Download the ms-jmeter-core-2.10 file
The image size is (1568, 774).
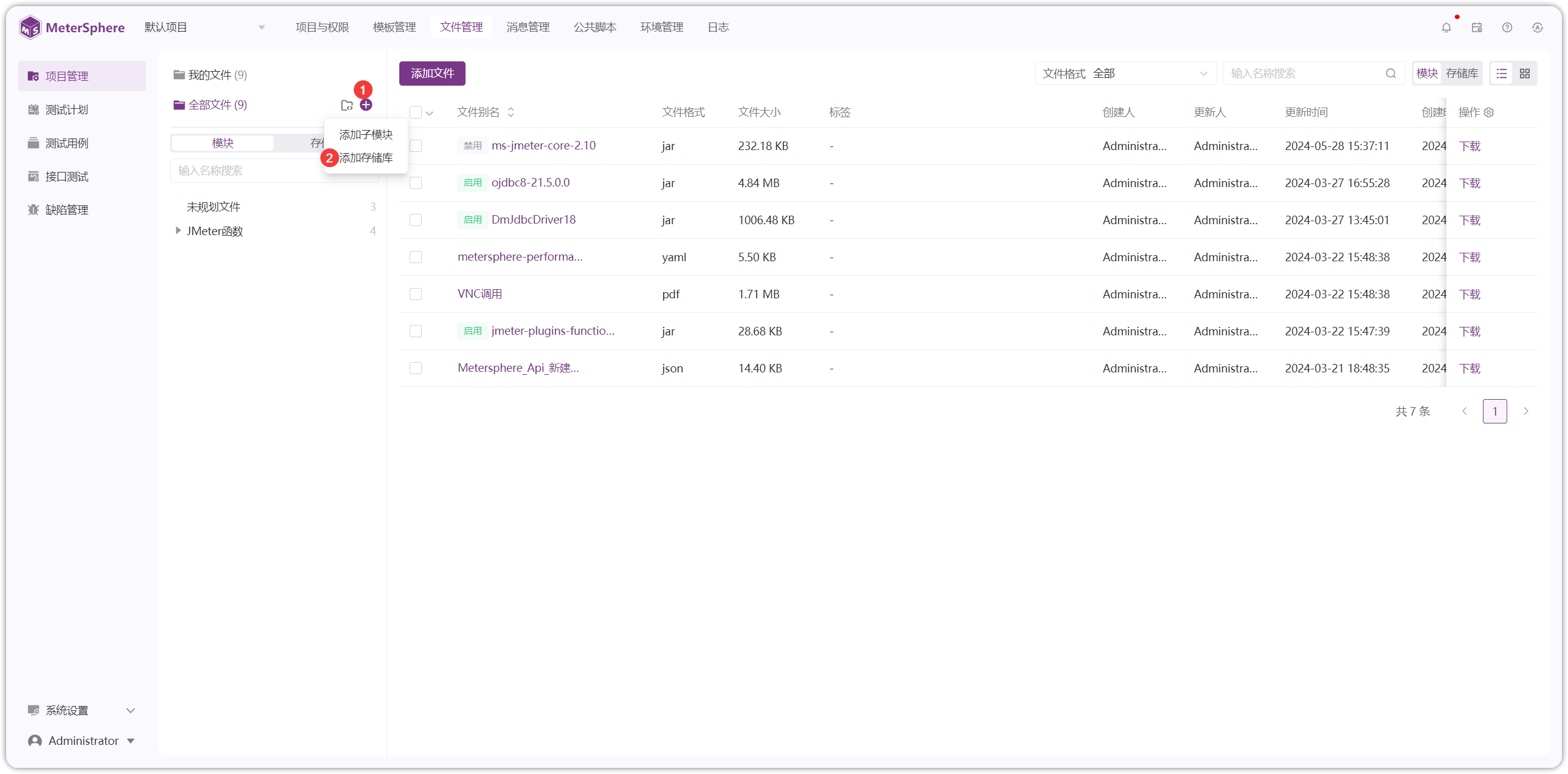pyautogui.click(x=1470, y=146)
